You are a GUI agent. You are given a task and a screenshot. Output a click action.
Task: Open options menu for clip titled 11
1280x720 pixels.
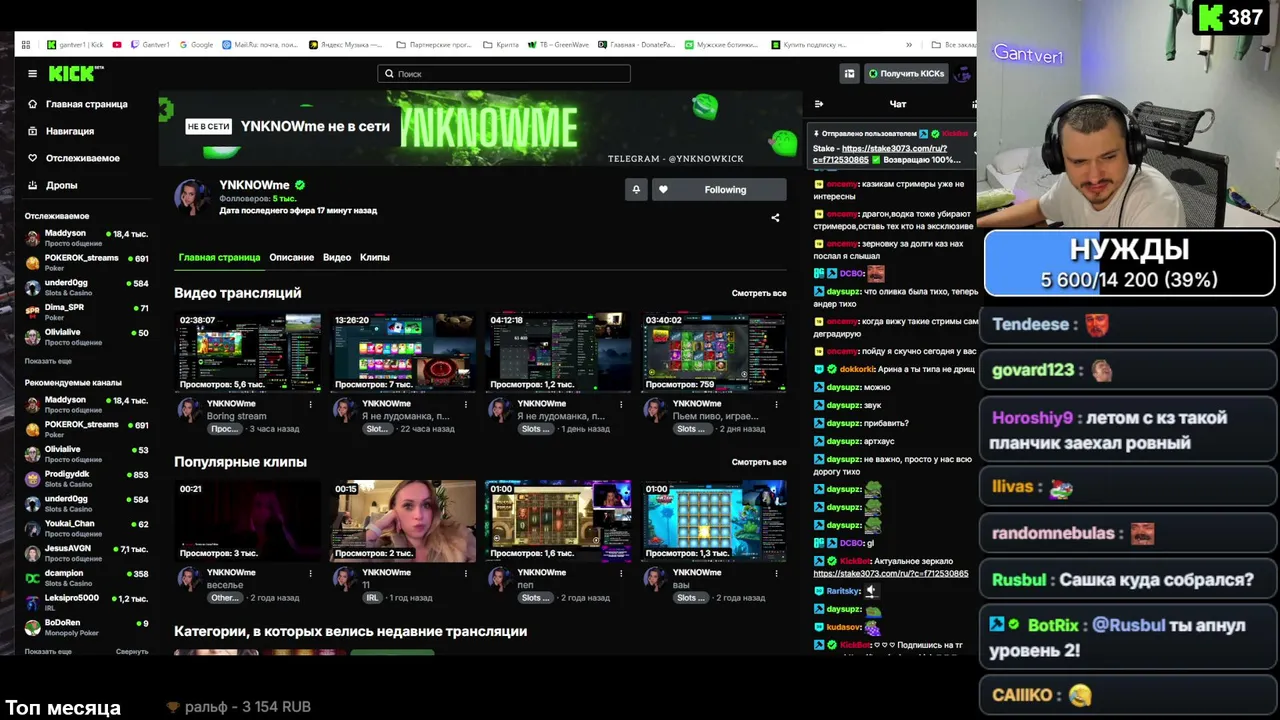click(465, 573)
